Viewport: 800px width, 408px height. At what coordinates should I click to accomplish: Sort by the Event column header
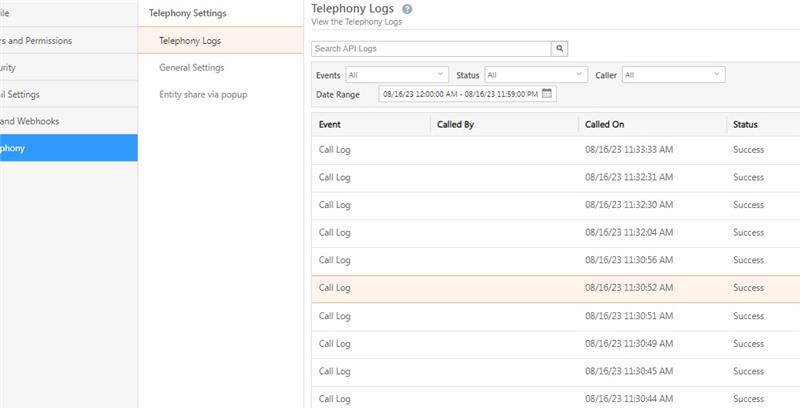coord(330,125)
